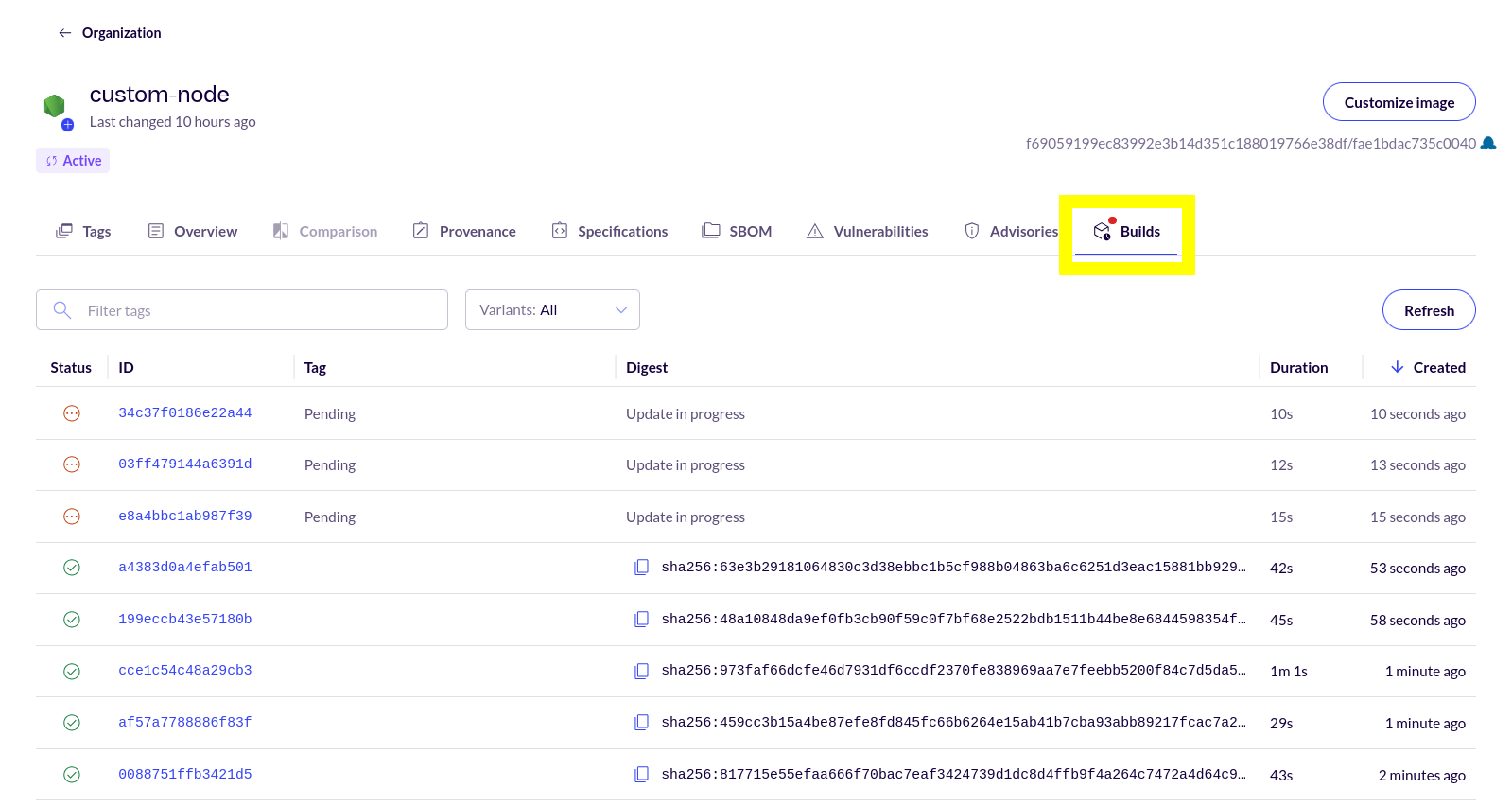The width and height of the screenshot is (1512, 806).
Task: Copy digest for build 0088751ffb3421d5
Action: pos(641,775)
